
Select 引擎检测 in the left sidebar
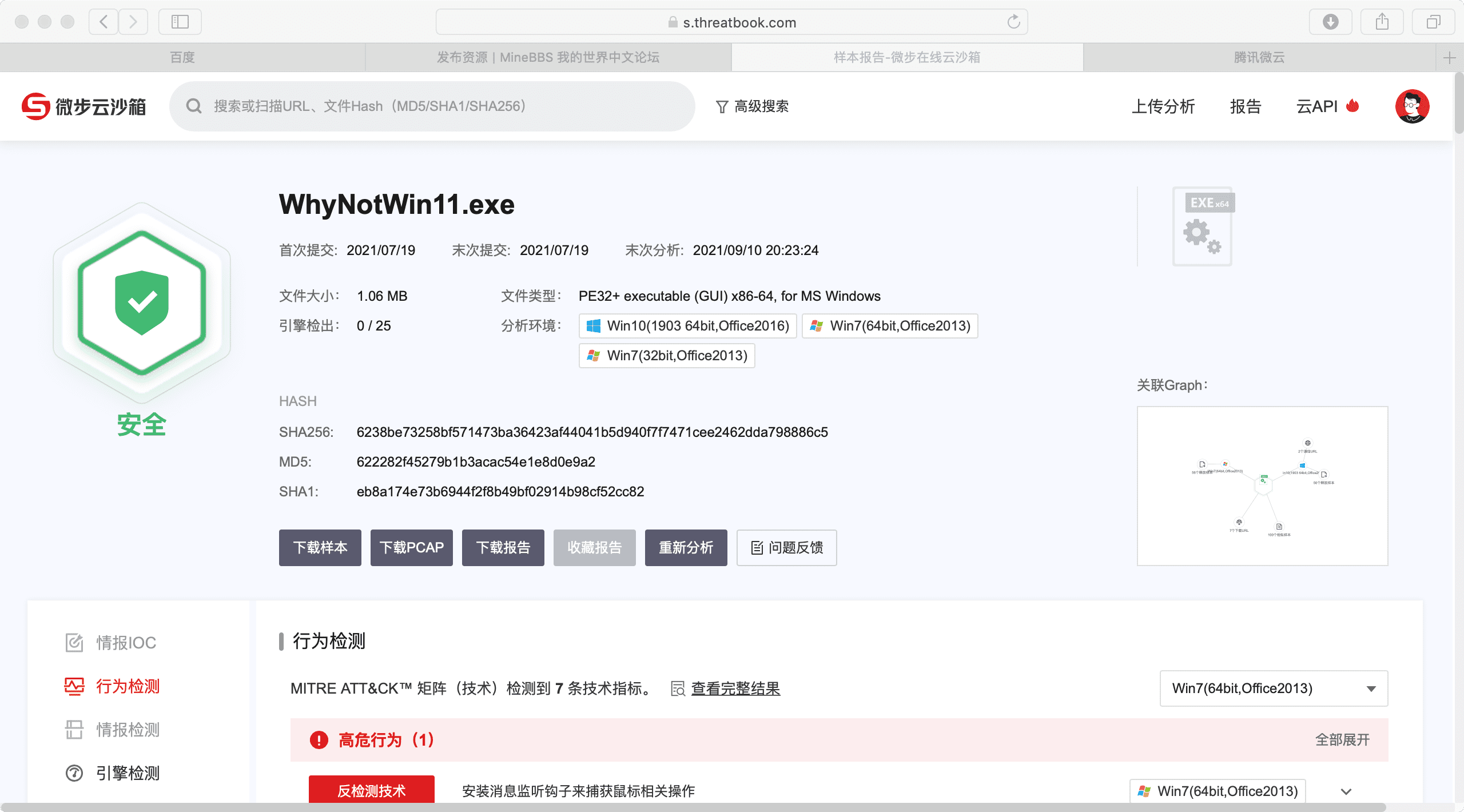pos(128,773)
